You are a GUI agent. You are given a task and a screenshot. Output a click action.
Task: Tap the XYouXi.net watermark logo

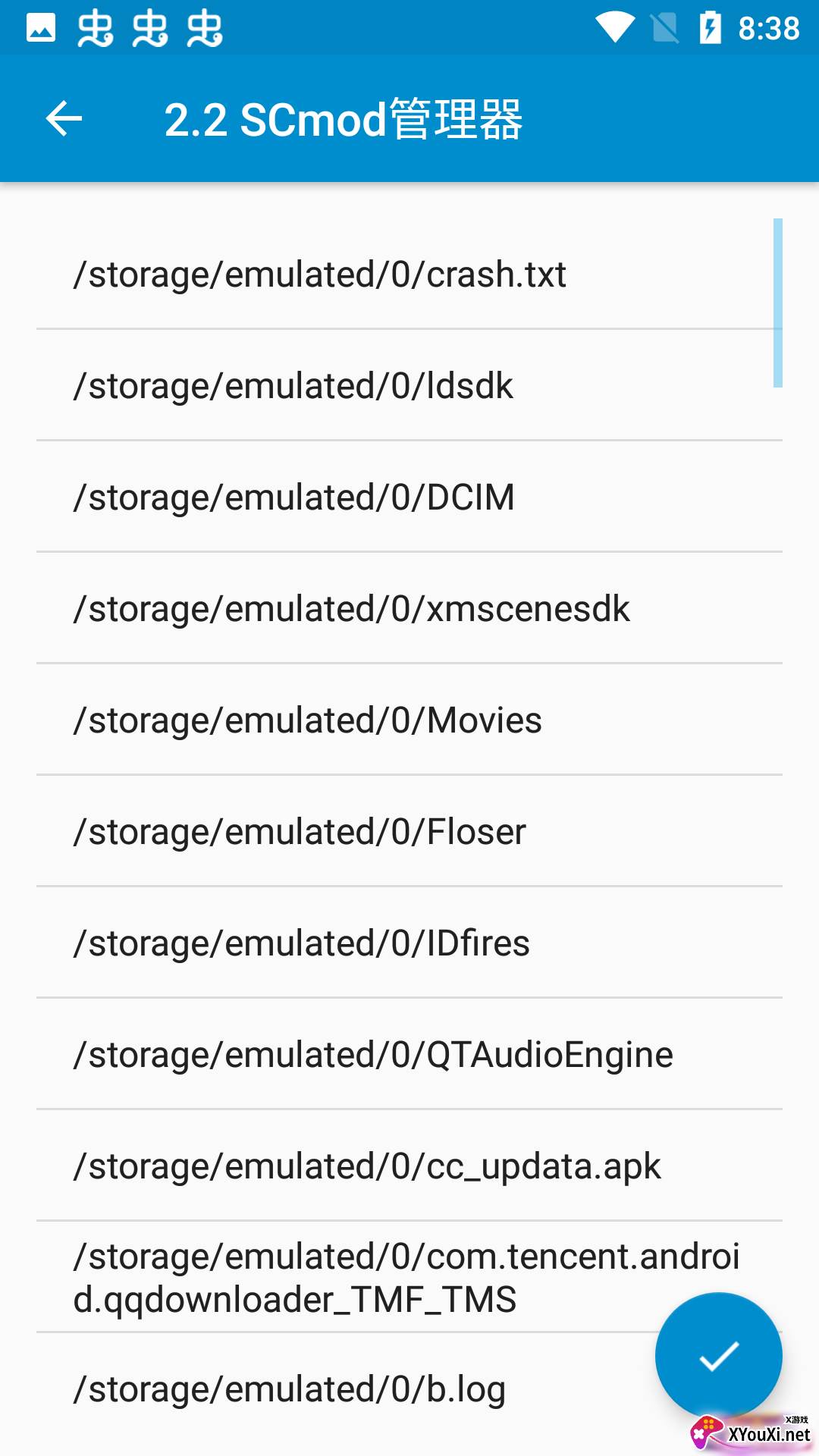751,1432
